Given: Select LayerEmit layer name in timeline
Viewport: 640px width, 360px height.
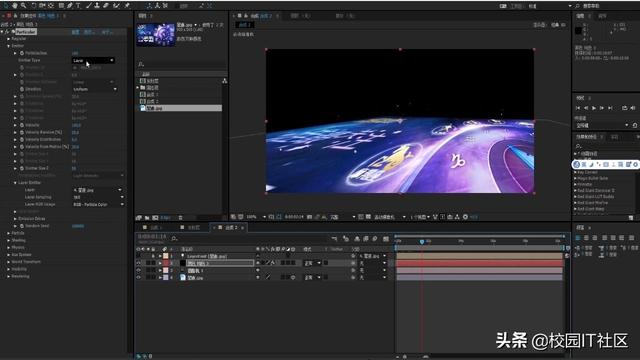Looking at the screenshot, I should pos(207,256).
